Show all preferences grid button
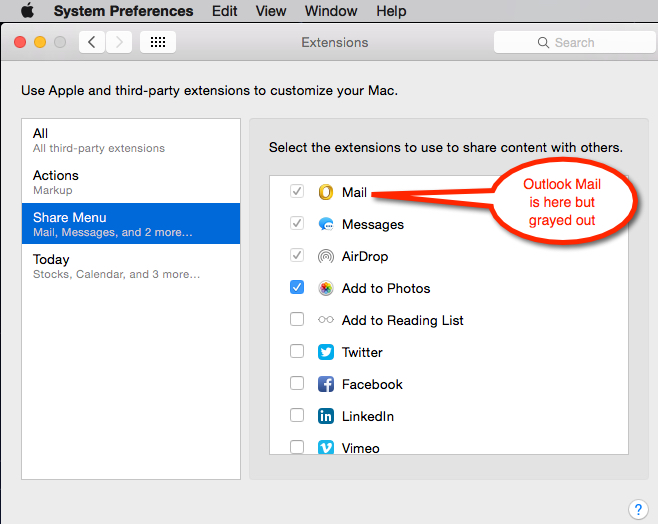The width and height of the screenshot is (658, 524). click(158, 42)
